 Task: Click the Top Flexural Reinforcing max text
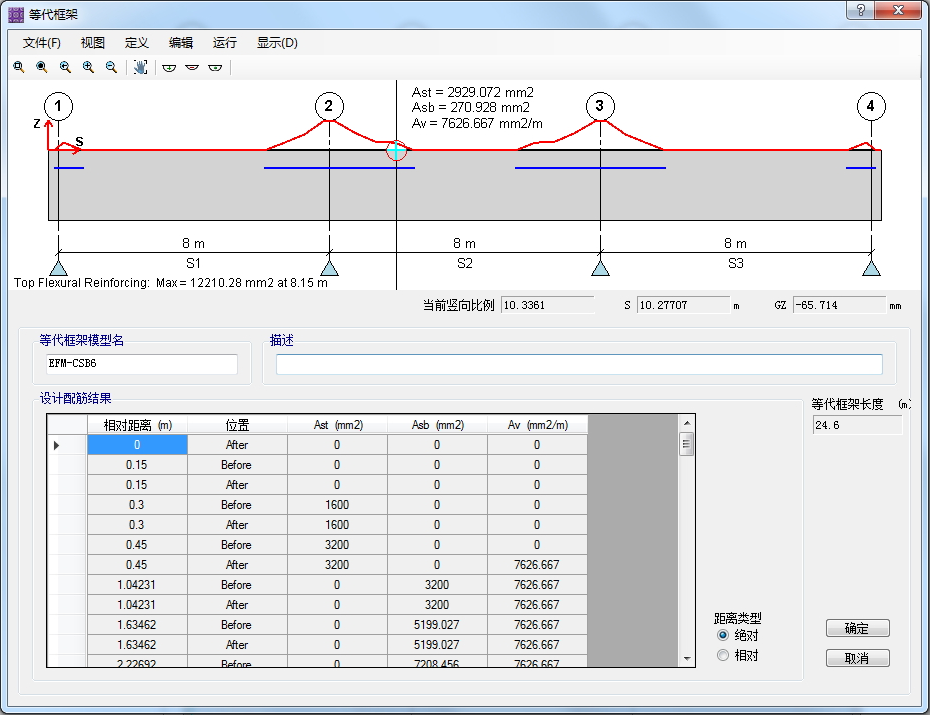[171, 283]
